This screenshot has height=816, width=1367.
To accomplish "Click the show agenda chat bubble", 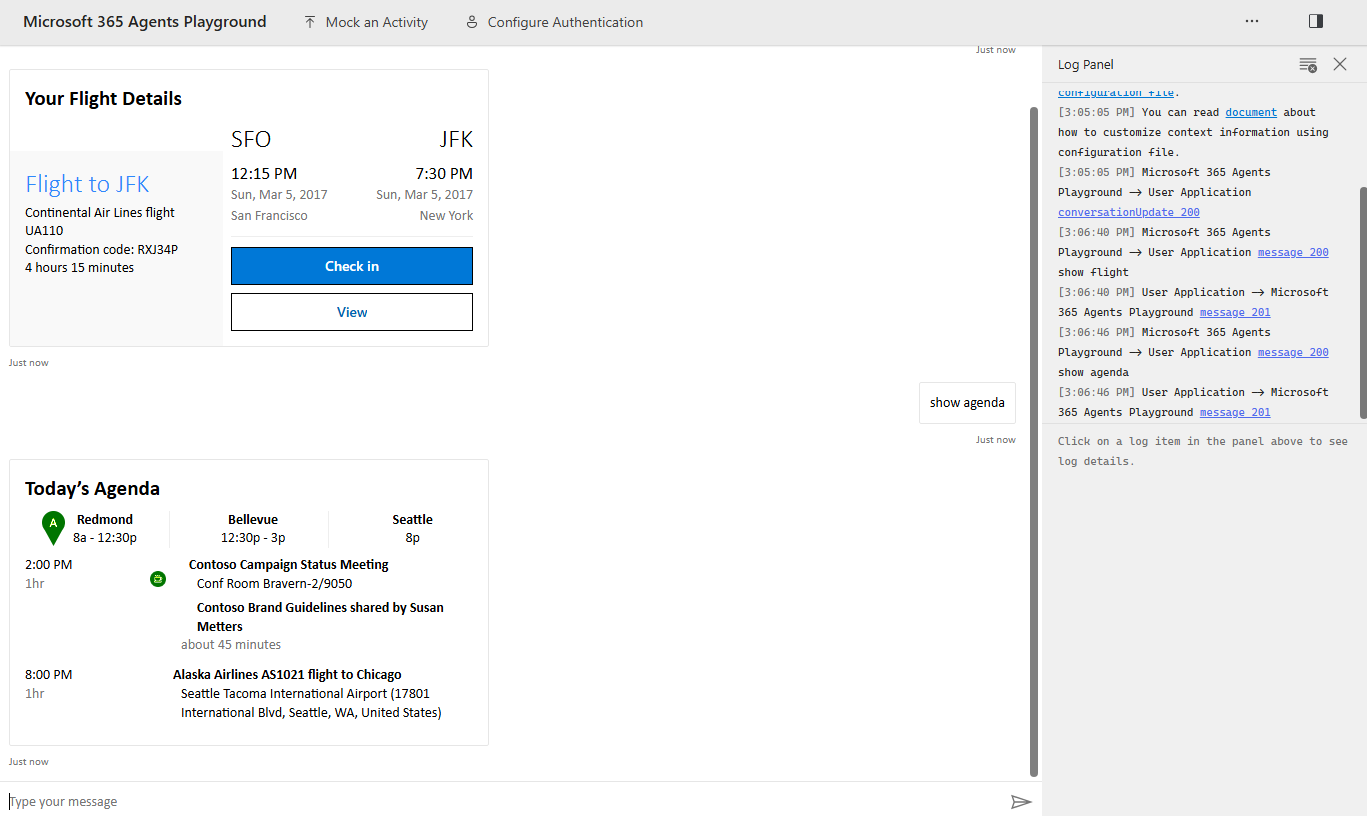I will tap(966, 402).
